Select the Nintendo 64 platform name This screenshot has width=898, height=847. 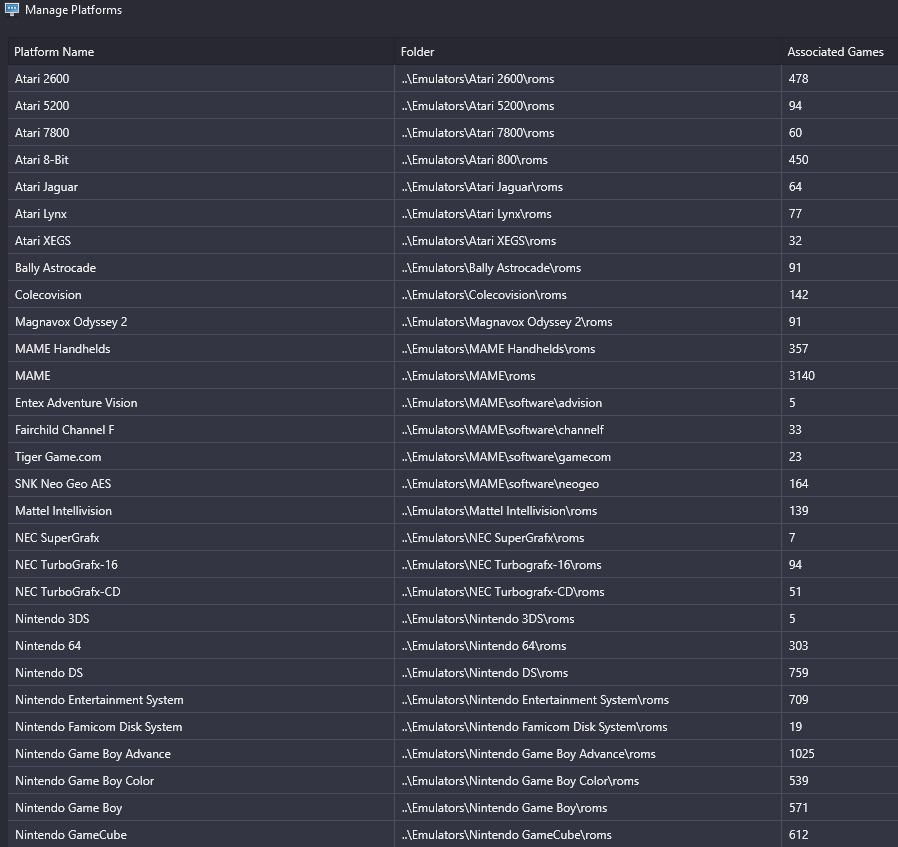pos(48,645)
